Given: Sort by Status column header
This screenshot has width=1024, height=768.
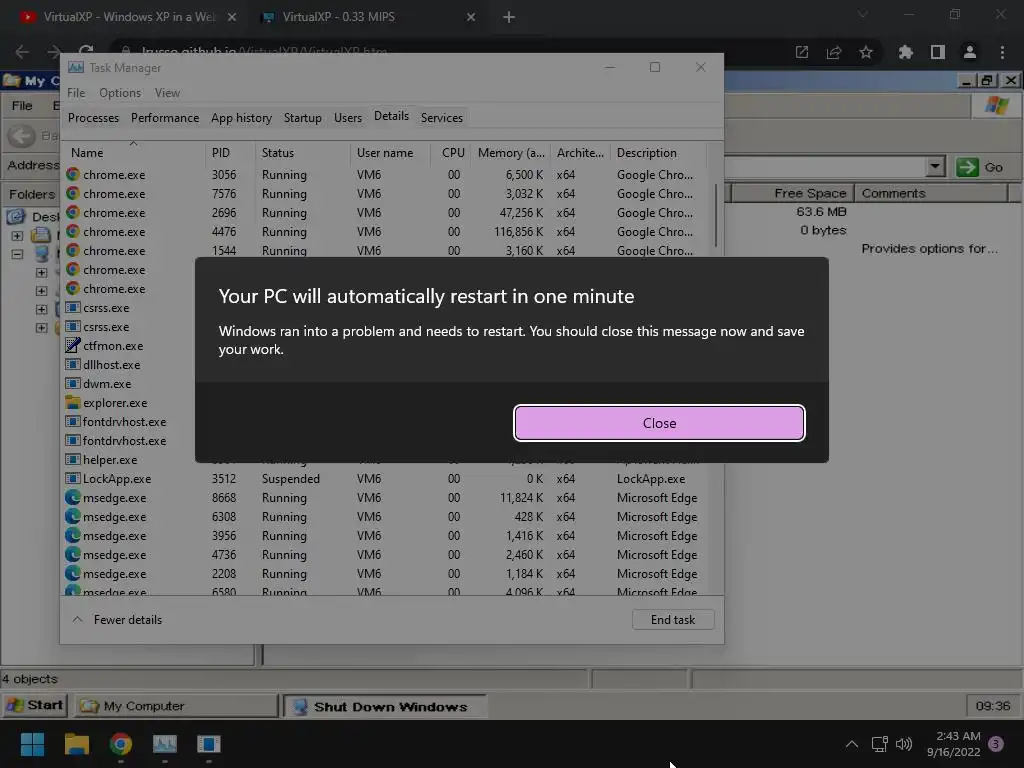Looking at the screenshot, I should point(302,153).
